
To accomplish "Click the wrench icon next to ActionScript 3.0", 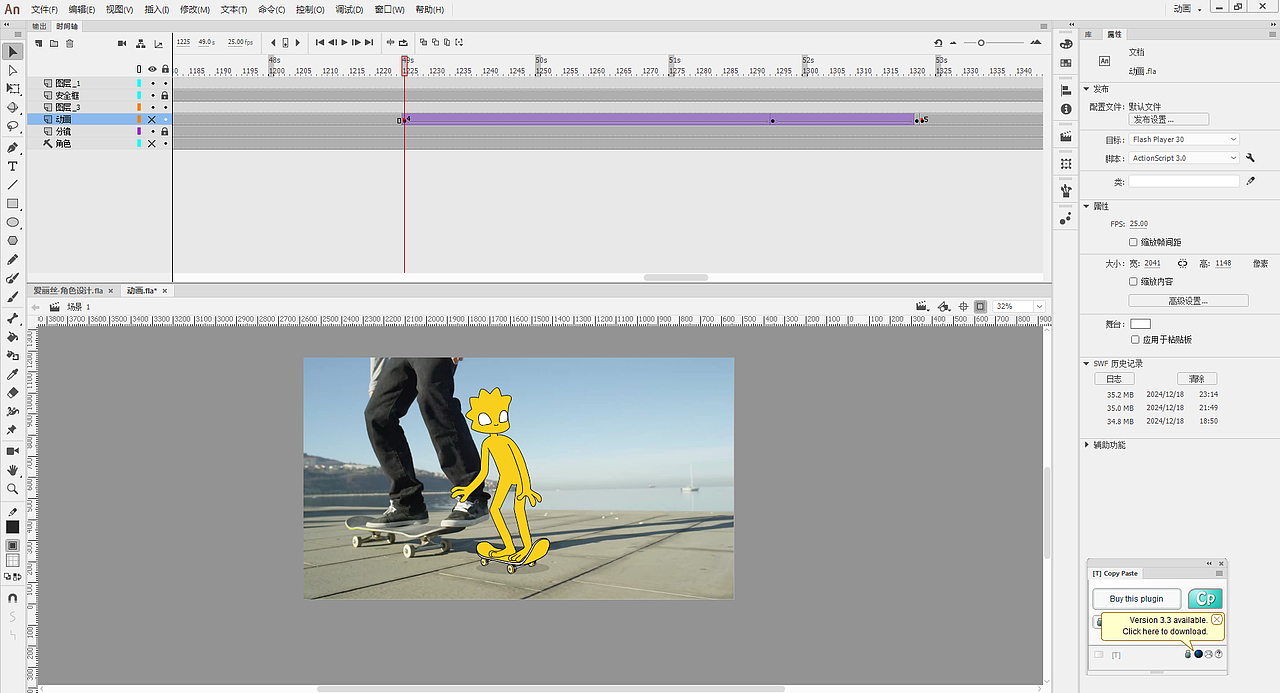I will [x=1250, y=158].
